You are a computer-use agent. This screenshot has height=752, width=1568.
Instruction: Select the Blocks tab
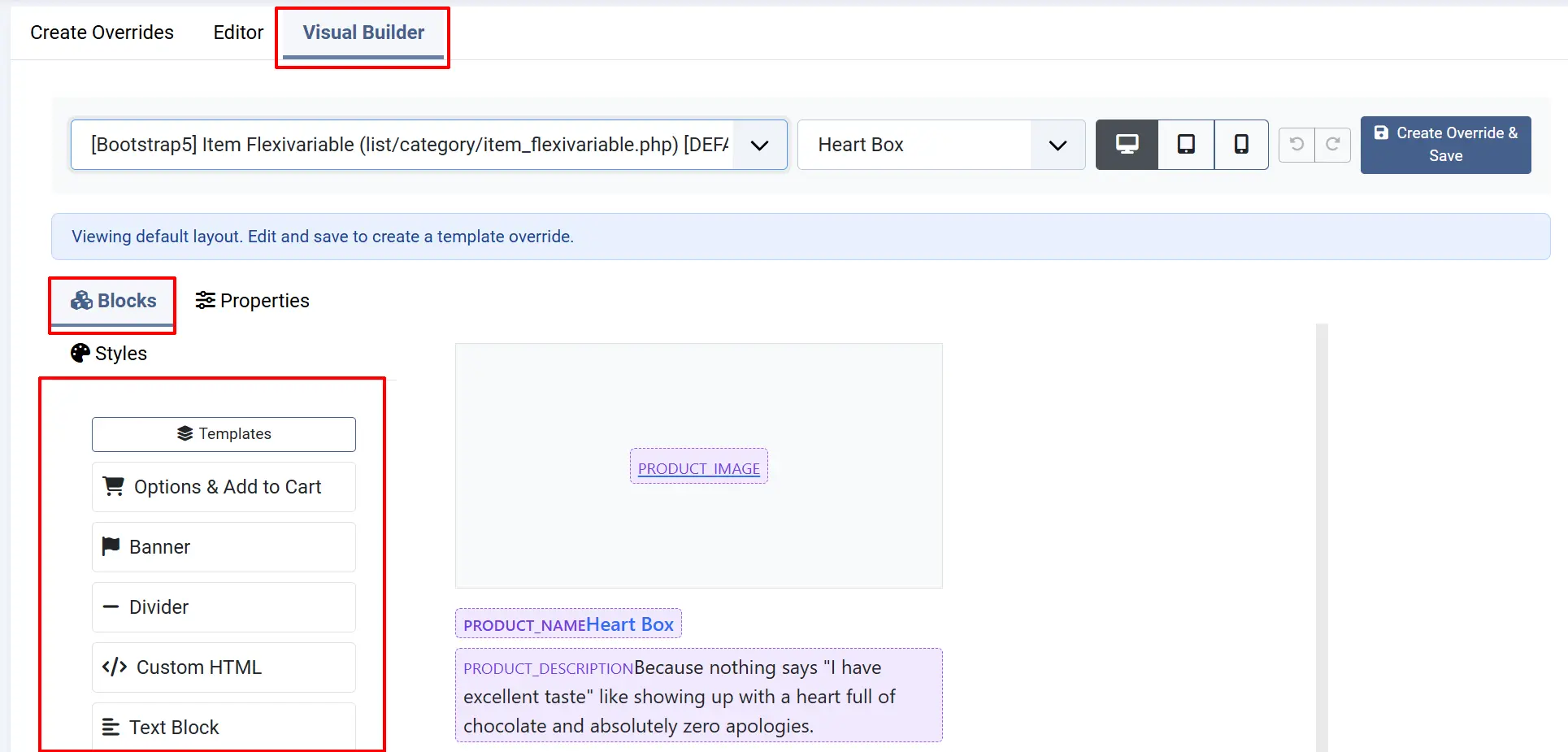(x=113, y=301)
